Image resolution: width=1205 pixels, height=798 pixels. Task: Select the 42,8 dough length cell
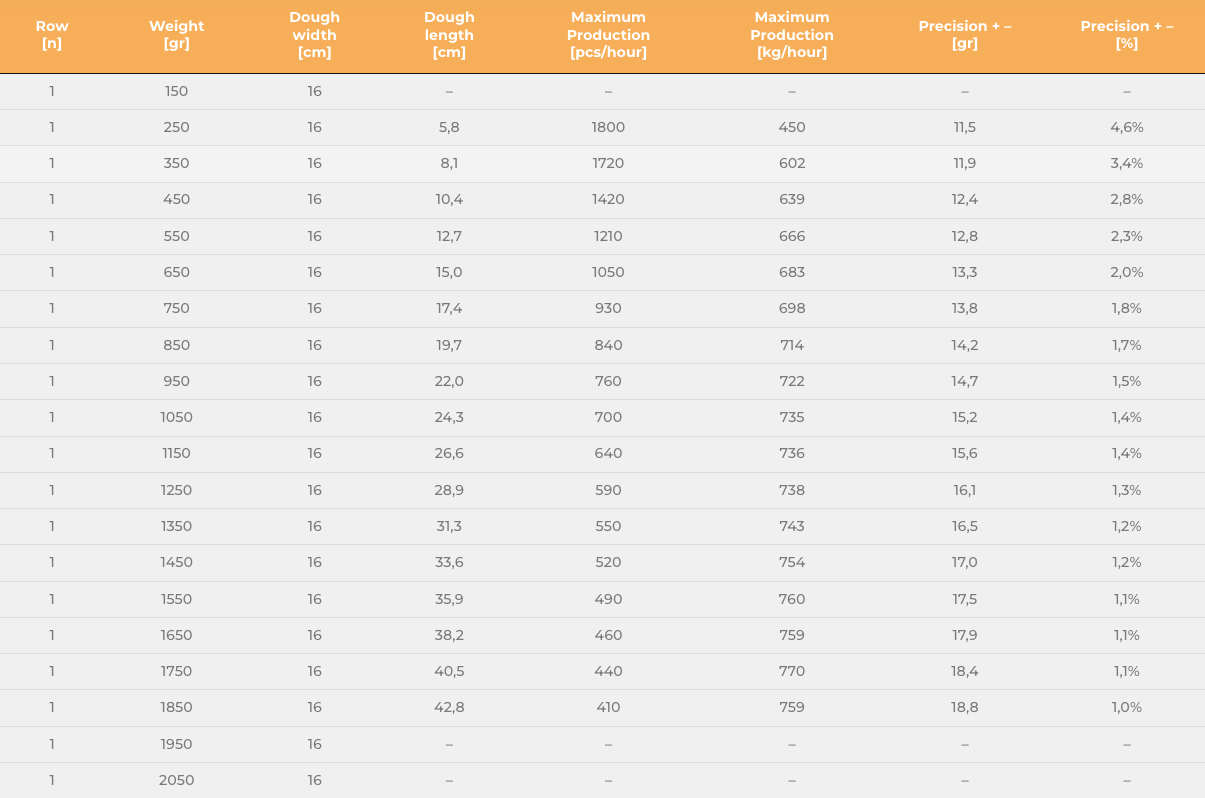(449, 707)
